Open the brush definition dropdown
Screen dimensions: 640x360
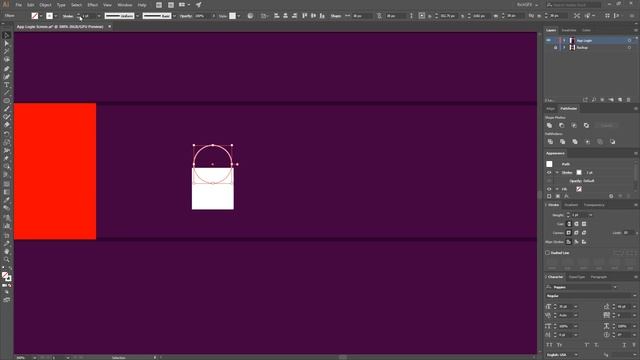click(x=174, y=16)
